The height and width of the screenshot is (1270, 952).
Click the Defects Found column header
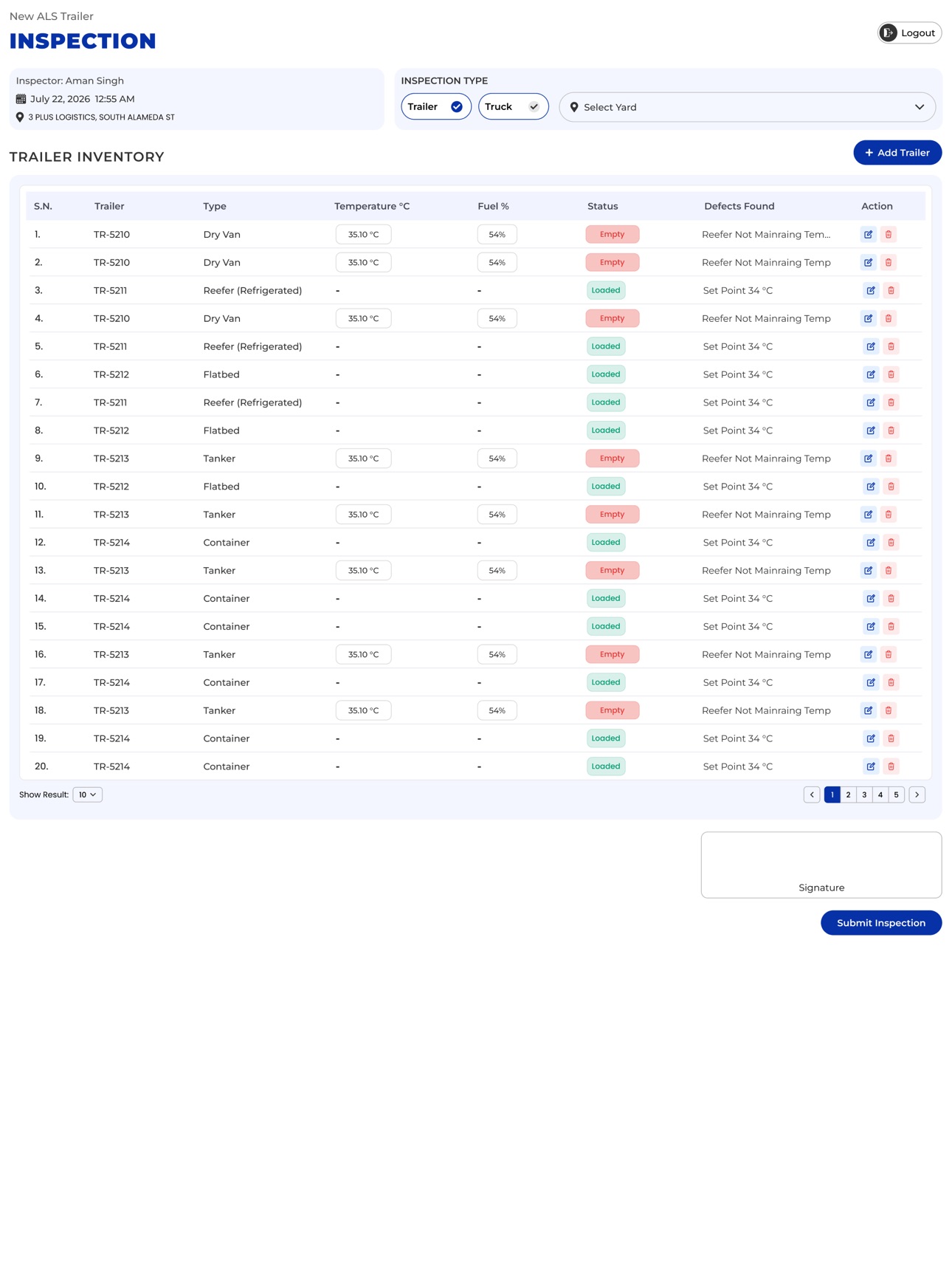coord(739,206)
